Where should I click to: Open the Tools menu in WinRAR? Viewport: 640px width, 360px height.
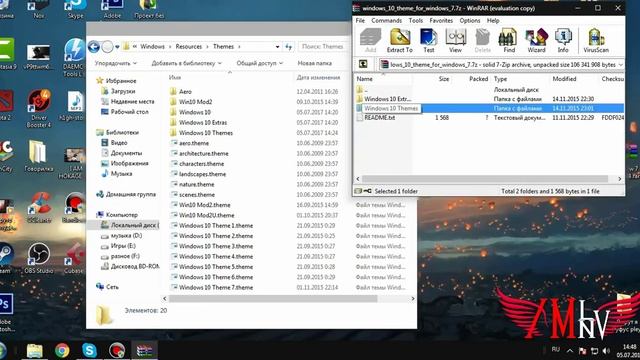pyautogui.click(x=416, y=20)
